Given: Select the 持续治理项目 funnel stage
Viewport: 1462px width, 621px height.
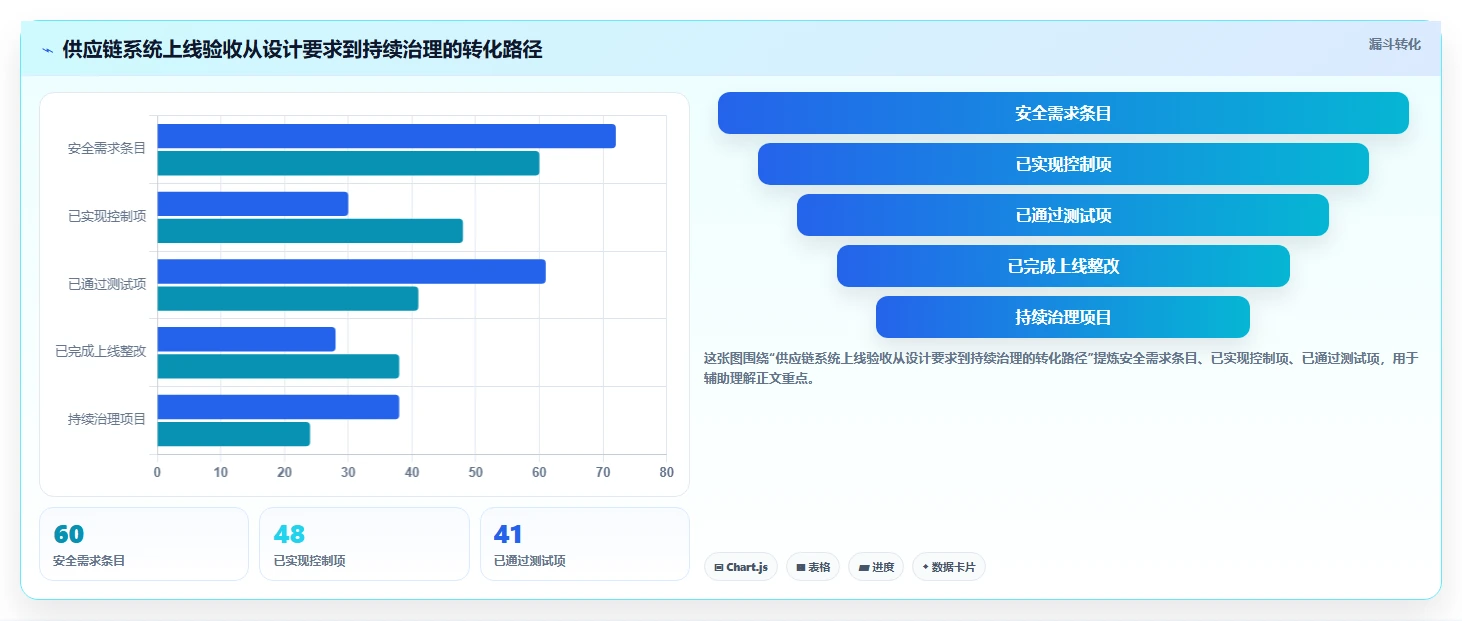Looking at the screenshot, I should 1063,317.
